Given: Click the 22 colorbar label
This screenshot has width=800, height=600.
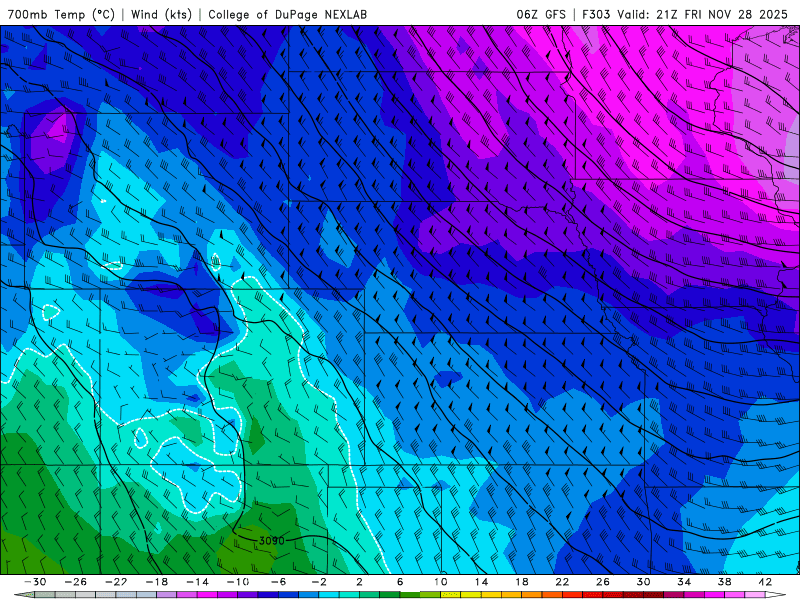Looking at the screenshot, I should [x=563, y=582].
